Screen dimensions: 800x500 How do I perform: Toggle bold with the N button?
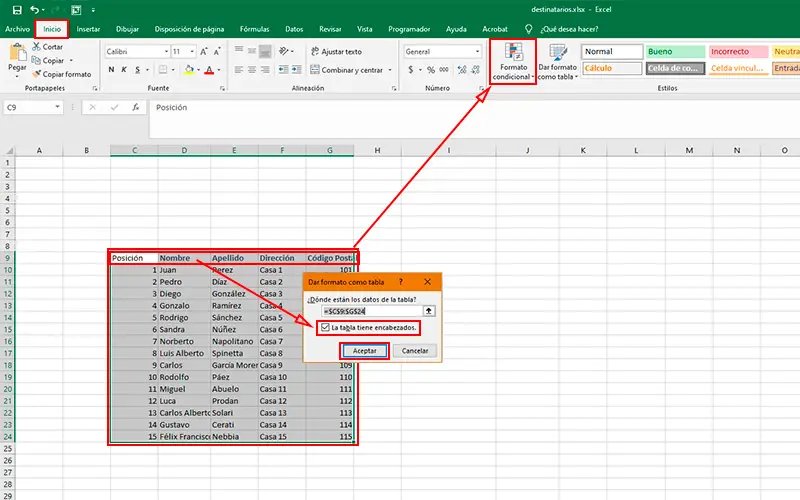[x=111, y=71]
